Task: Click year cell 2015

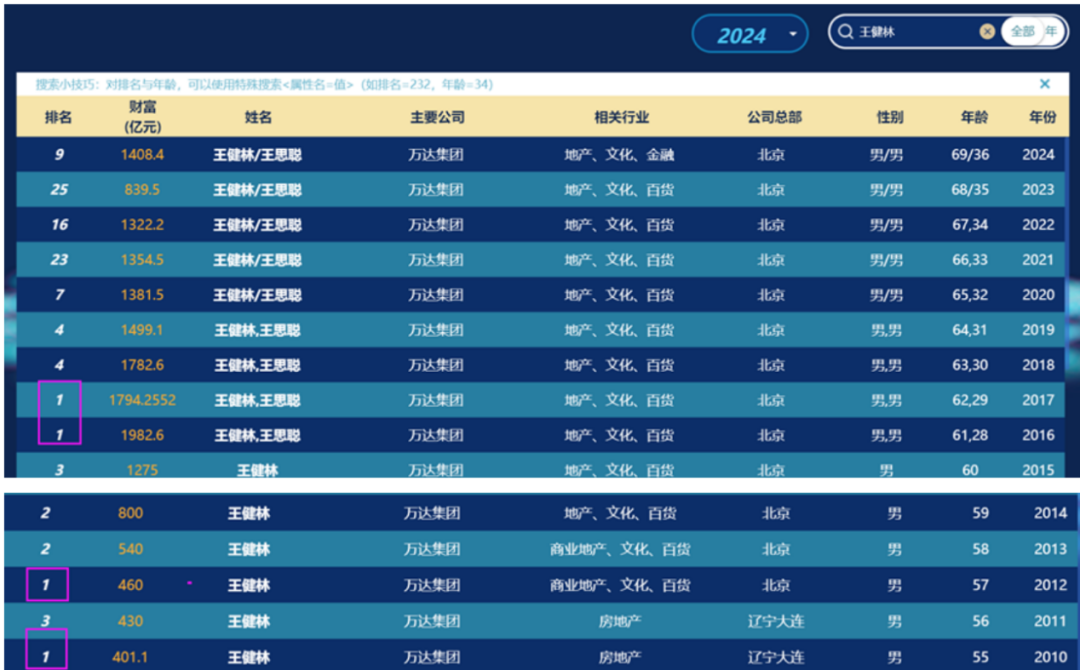Action: pyautogui.click(x=1038, y=470)
